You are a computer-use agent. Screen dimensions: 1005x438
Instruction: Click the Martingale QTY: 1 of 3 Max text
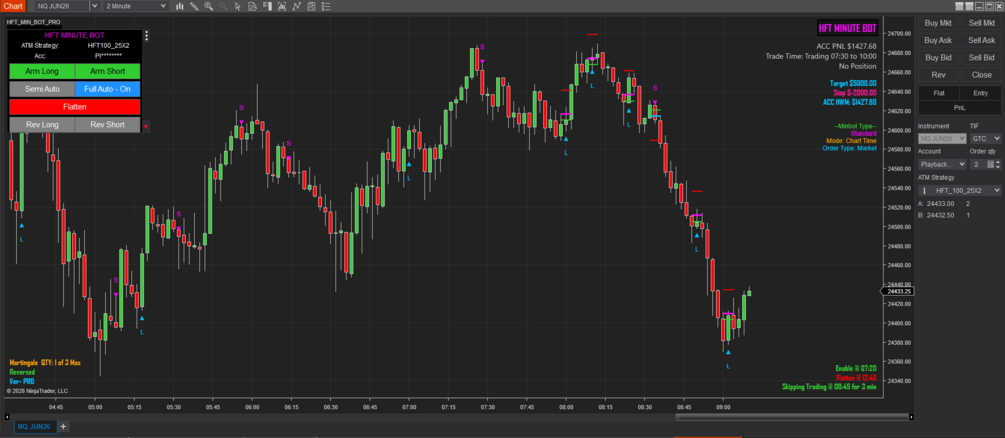coord(45,362)
